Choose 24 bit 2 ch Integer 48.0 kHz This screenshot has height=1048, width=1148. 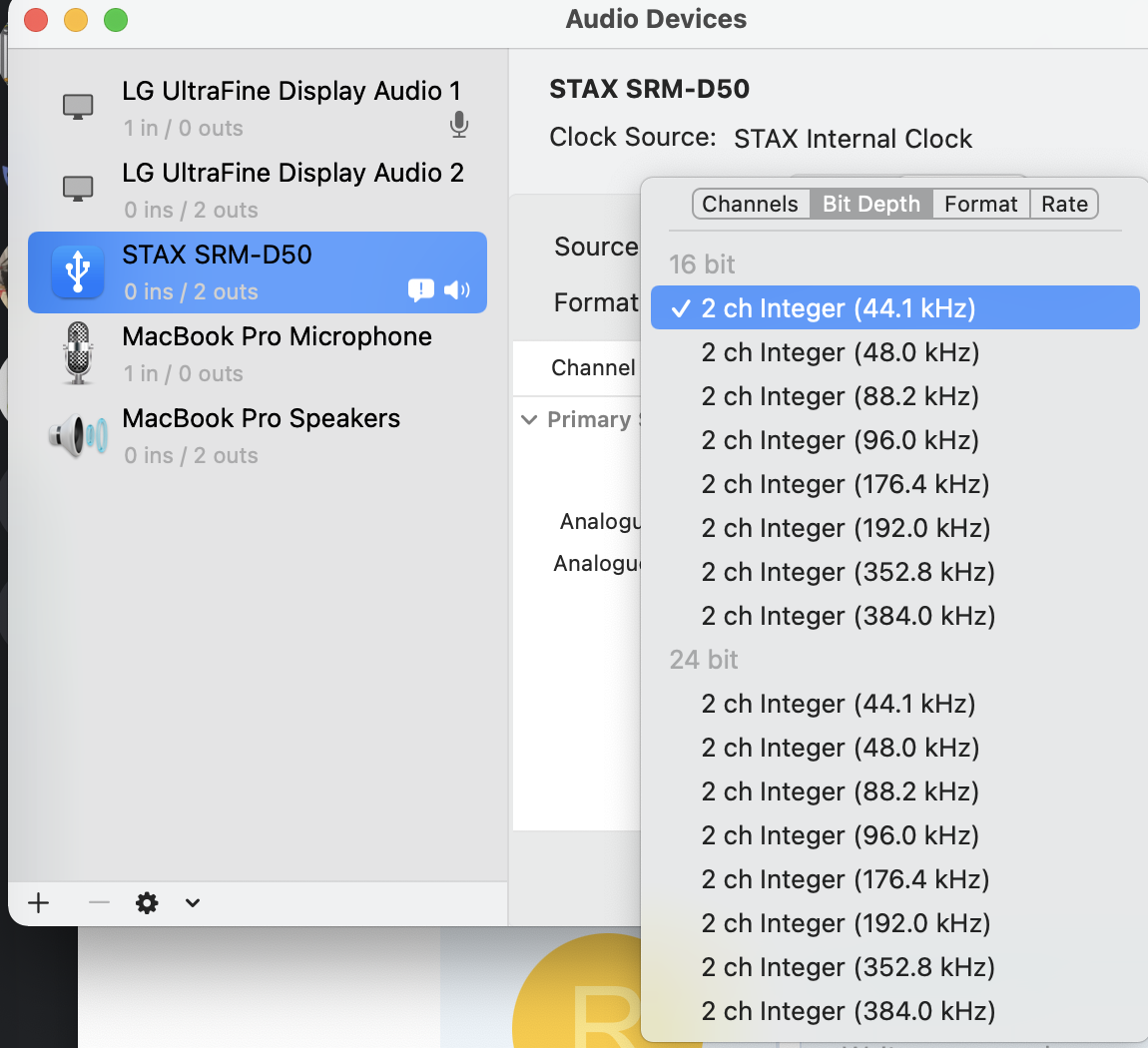894,748
